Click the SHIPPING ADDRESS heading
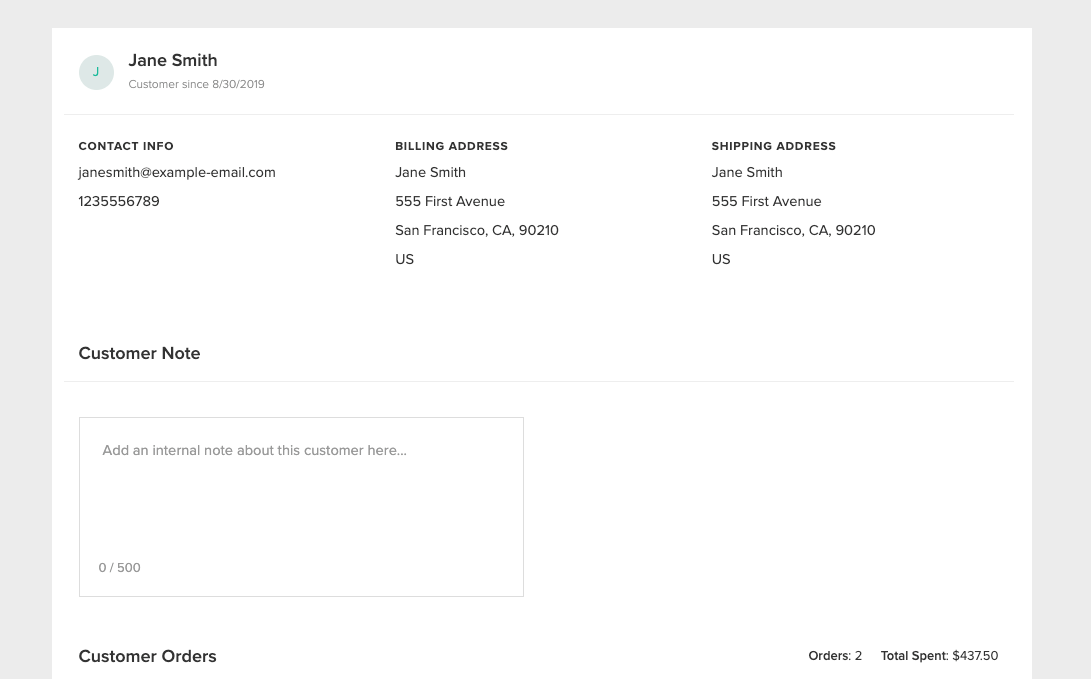 click(x=774, y=146)
